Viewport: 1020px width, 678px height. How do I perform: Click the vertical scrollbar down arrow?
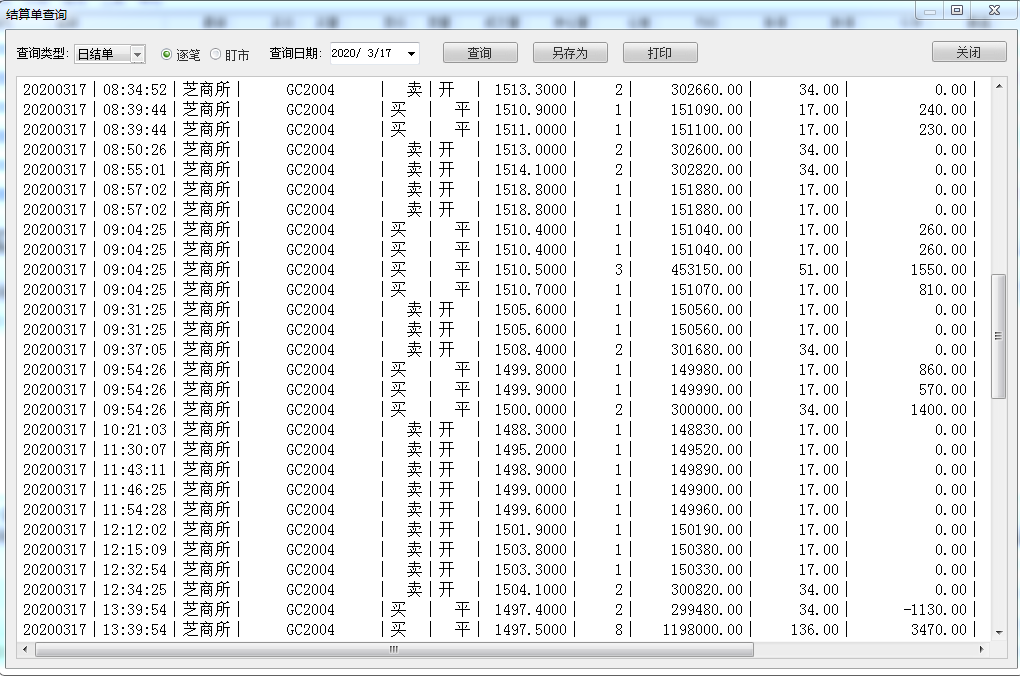pyautogui.click(x=999, y=632)
